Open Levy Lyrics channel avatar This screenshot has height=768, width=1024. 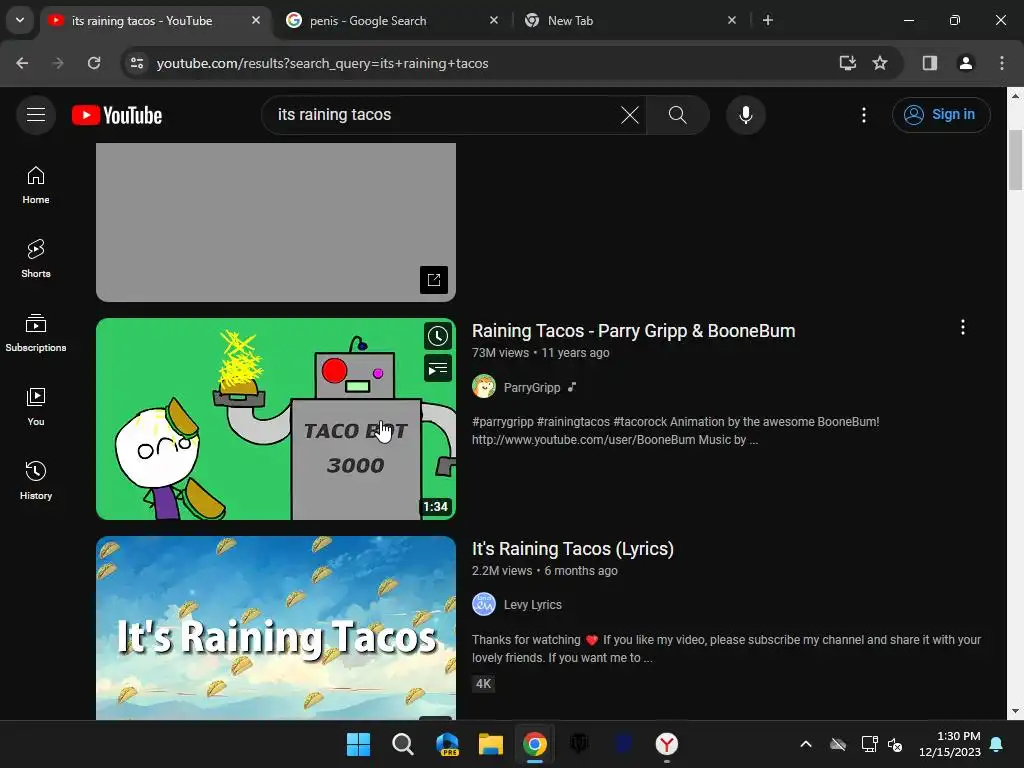[x=484, y=605]
